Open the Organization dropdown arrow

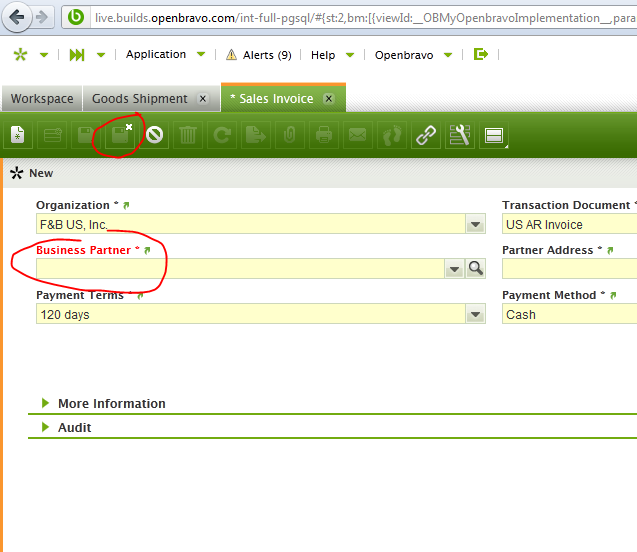[x=475, y=224]
